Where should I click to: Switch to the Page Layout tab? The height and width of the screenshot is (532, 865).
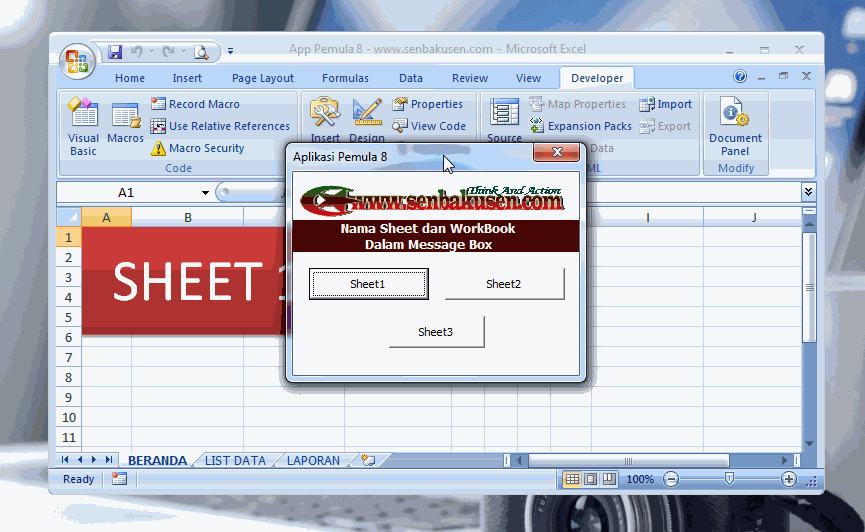(x=263, y=78)
